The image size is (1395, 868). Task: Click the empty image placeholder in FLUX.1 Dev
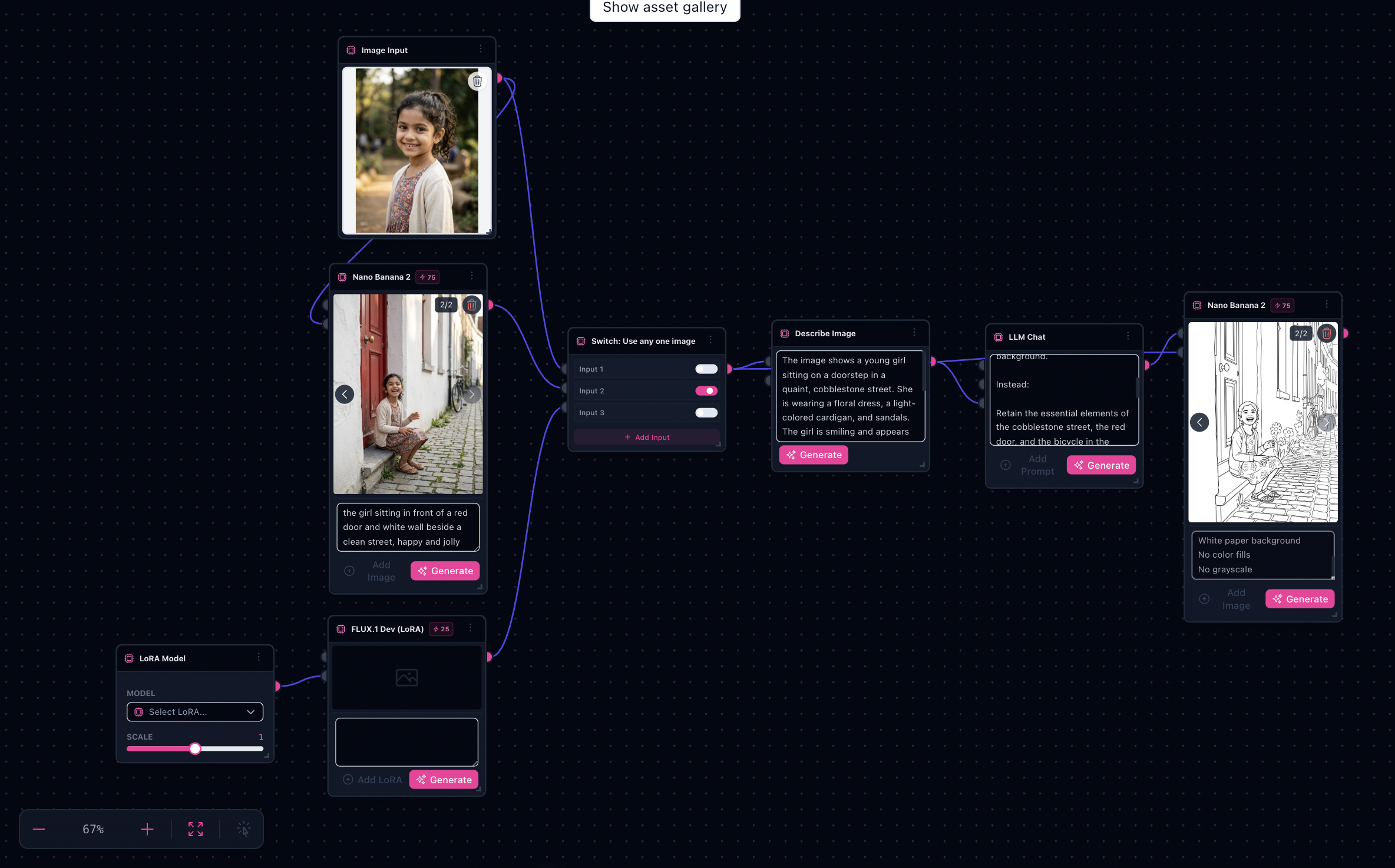coord(406,677)
